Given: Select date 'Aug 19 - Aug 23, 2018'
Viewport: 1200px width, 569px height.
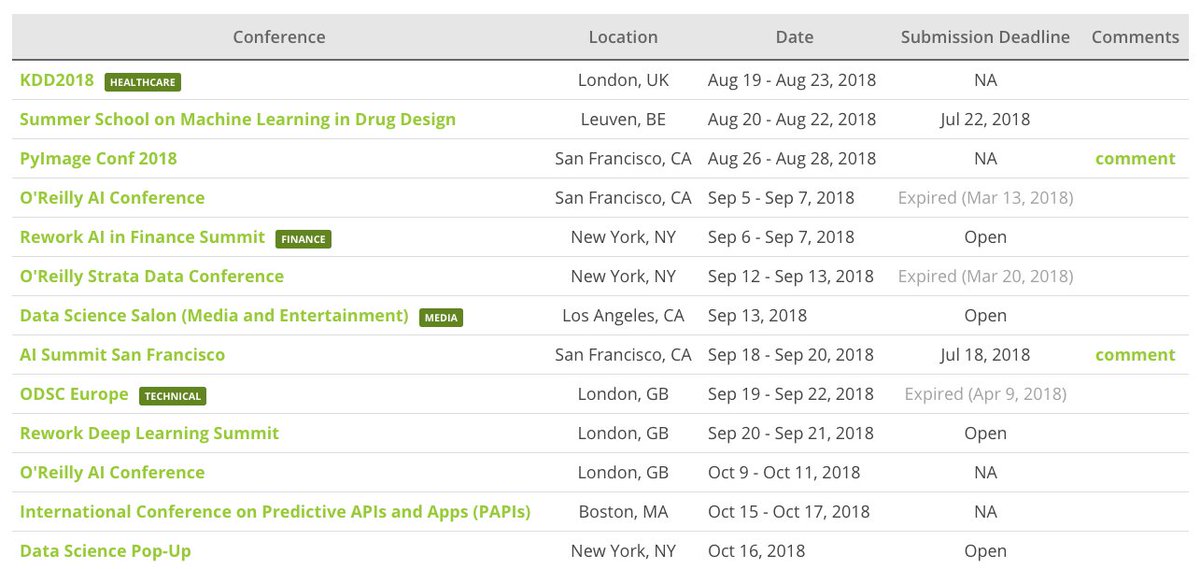Looking at the screenshot, I should [791, 80].
